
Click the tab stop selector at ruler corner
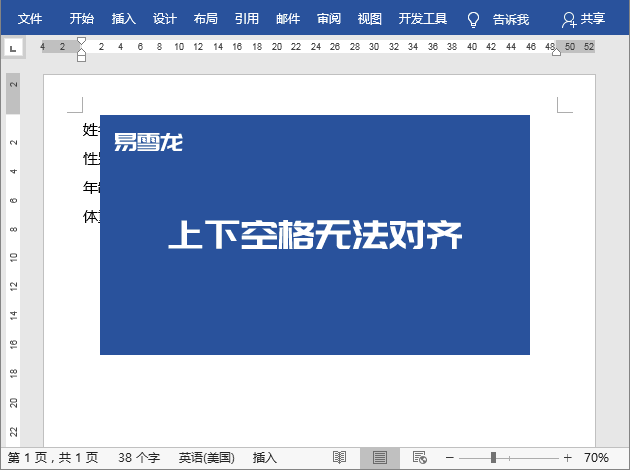click(12, 47)
